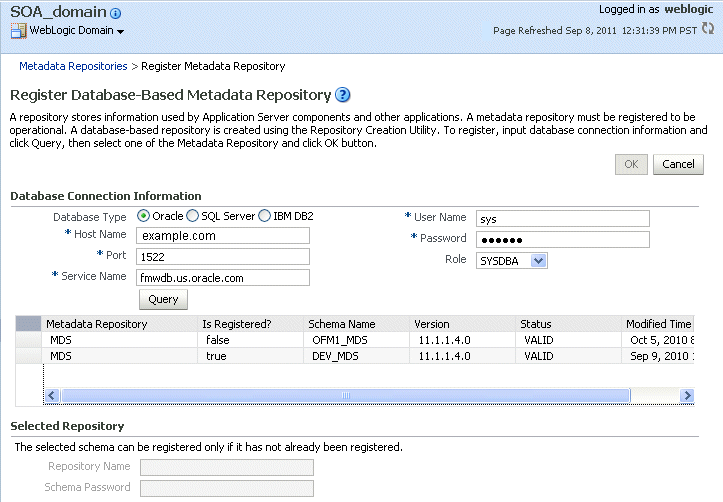Click the WebLogic Domain icon
Image resolution: width=723 pixels, height=502 pixels.
point(18,31)
